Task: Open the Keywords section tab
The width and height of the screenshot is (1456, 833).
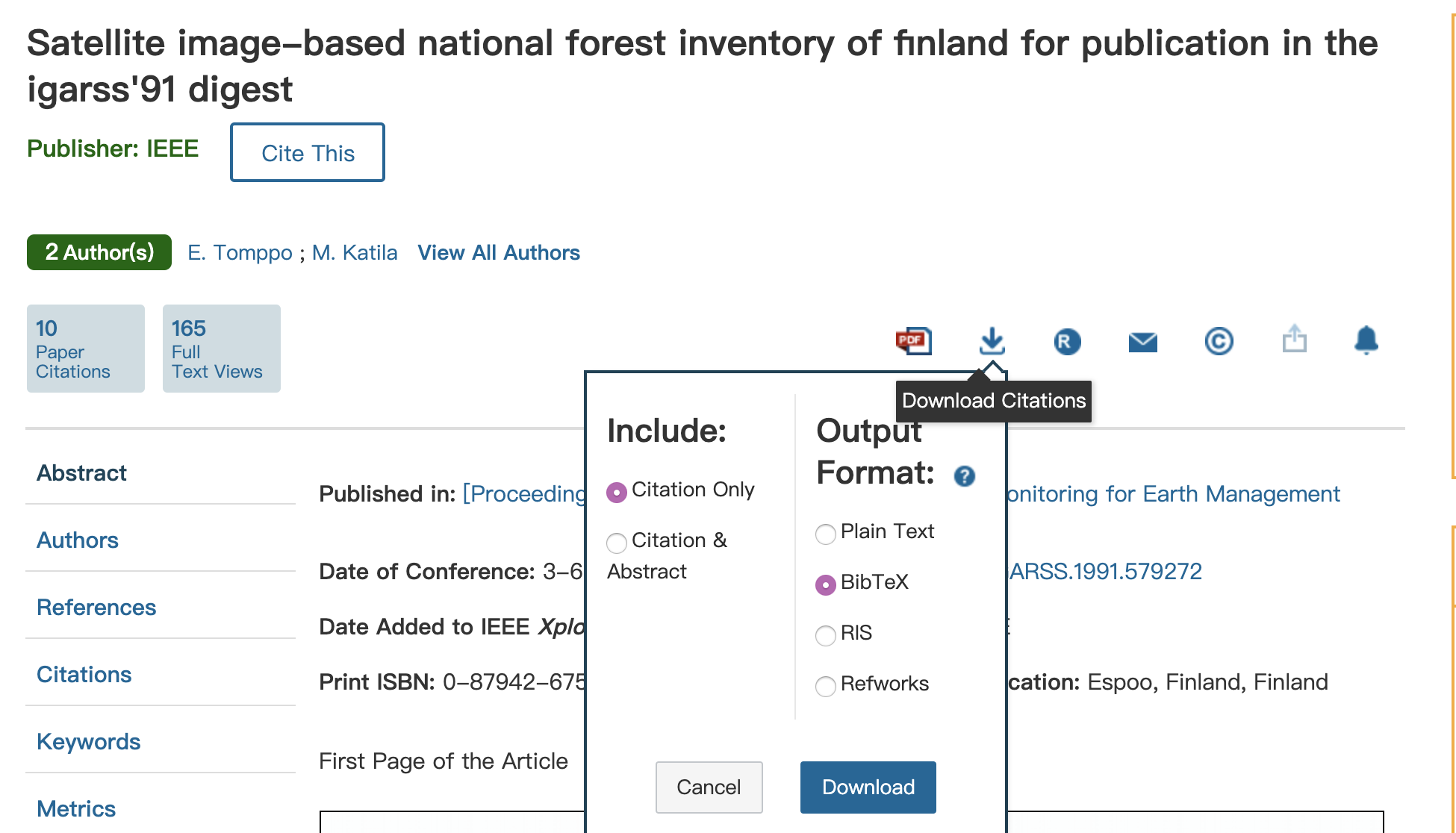Action: 88,742
